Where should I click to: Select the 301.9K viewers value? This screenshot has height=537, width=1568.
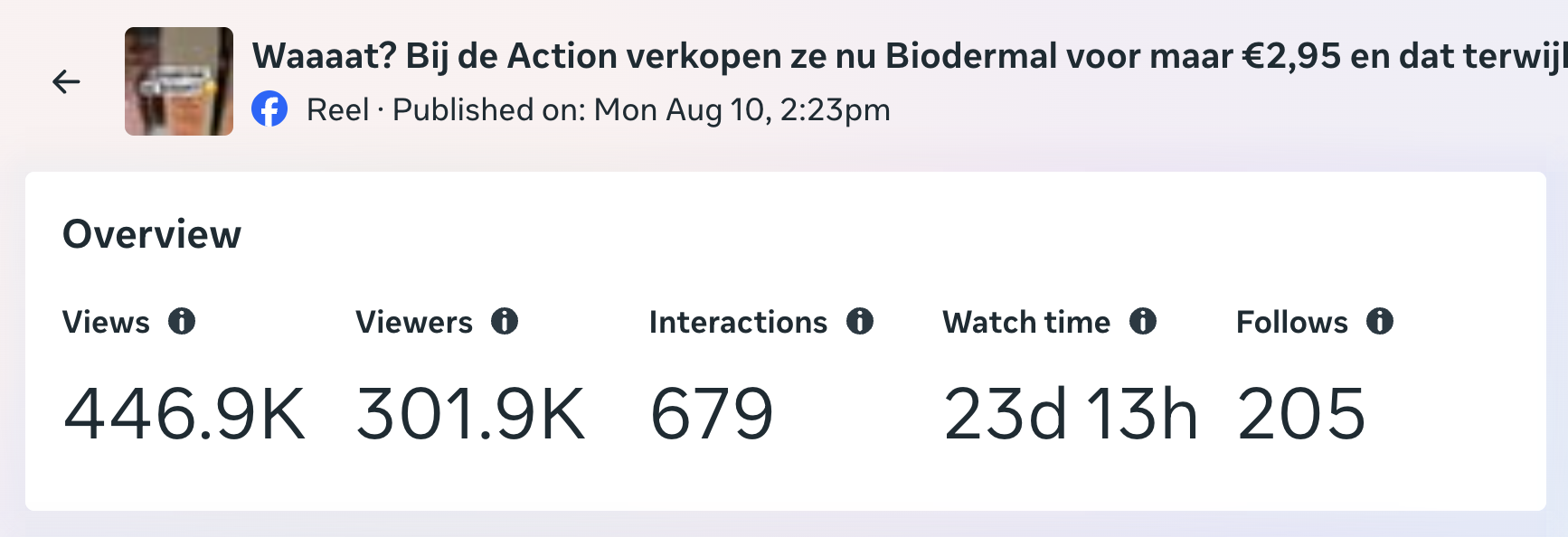(x=471, y=414)
